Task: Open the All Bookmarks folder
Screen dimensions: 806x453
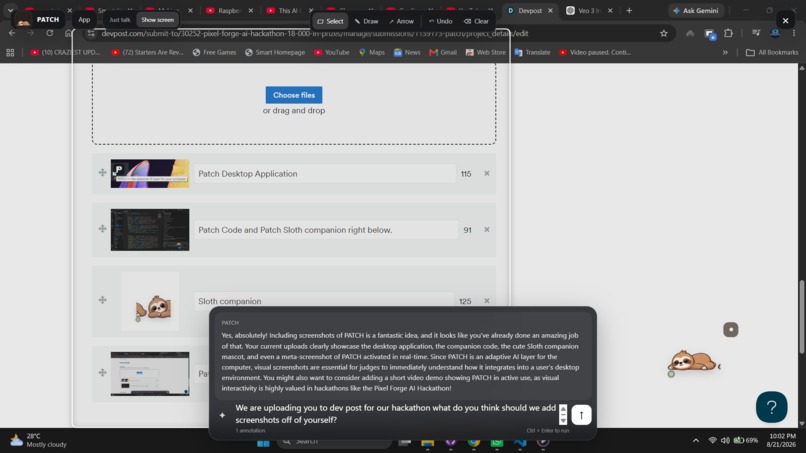Action: click(x=772, y=52)
